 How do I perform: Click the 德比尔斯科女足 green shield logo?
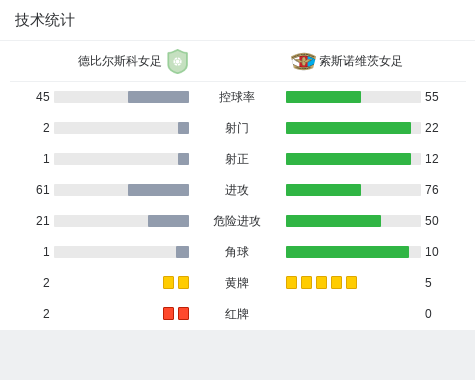tap(178, 61)
